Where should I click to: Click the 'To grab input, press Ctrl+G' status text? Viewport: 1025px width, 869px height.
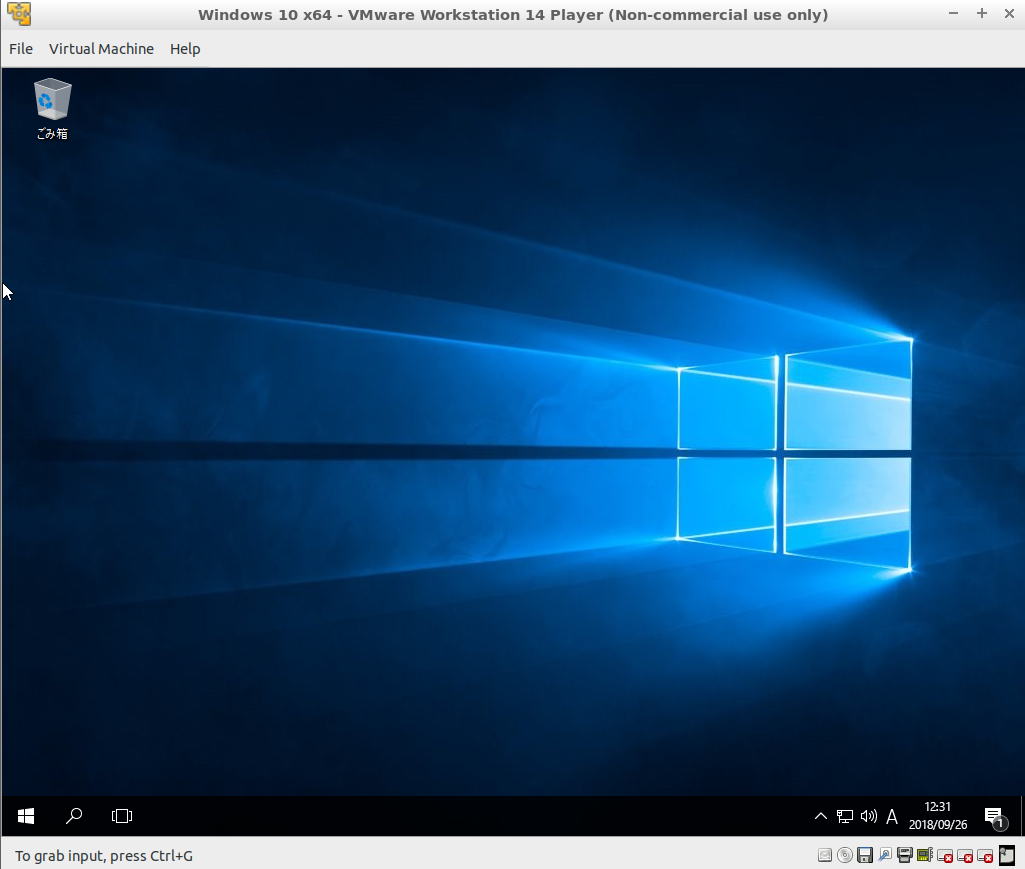pos(104,856)
